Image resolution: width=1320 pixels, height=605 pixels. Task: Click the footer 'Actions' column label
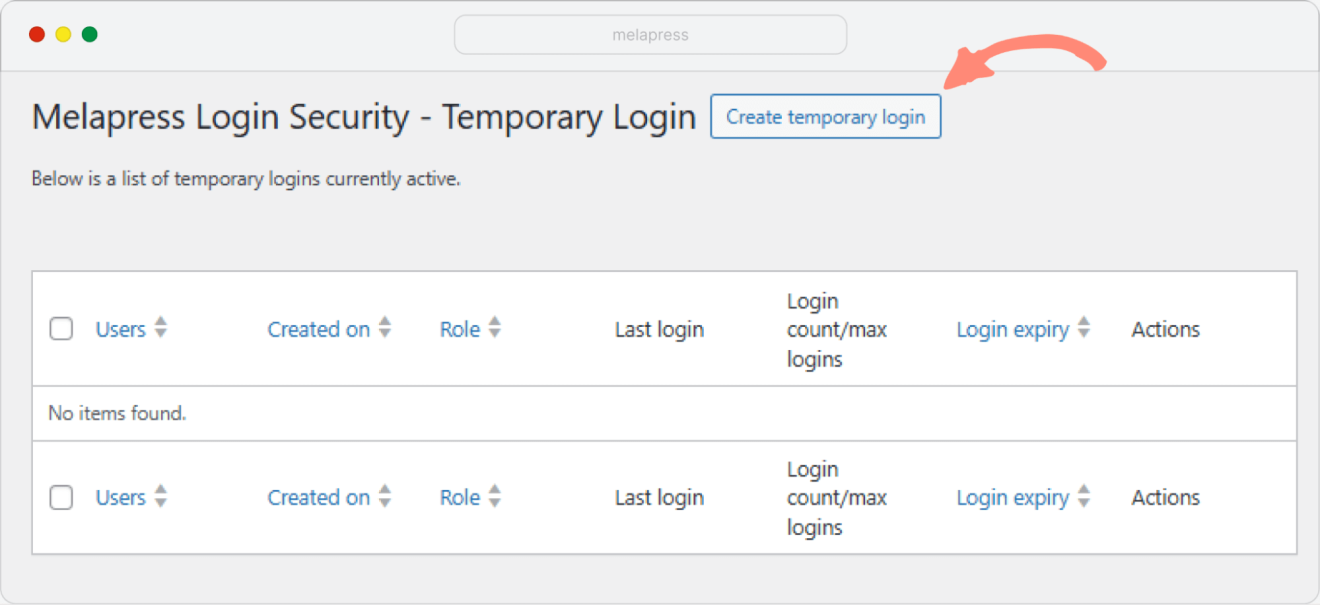tap(1165, 497)
